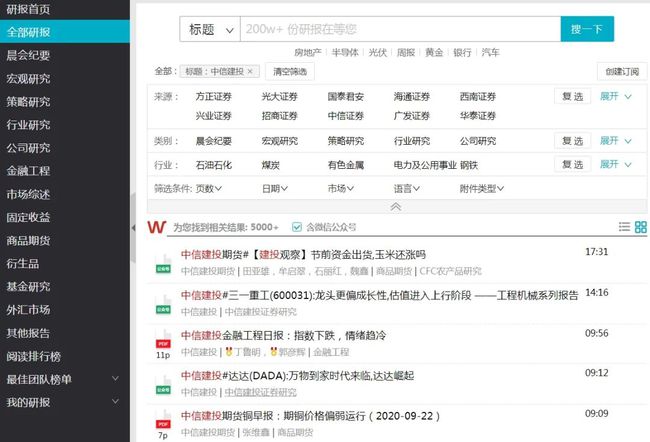Click the PDF icon of 金融工程日报 report
Screen dimensions: 650x442
163,340
